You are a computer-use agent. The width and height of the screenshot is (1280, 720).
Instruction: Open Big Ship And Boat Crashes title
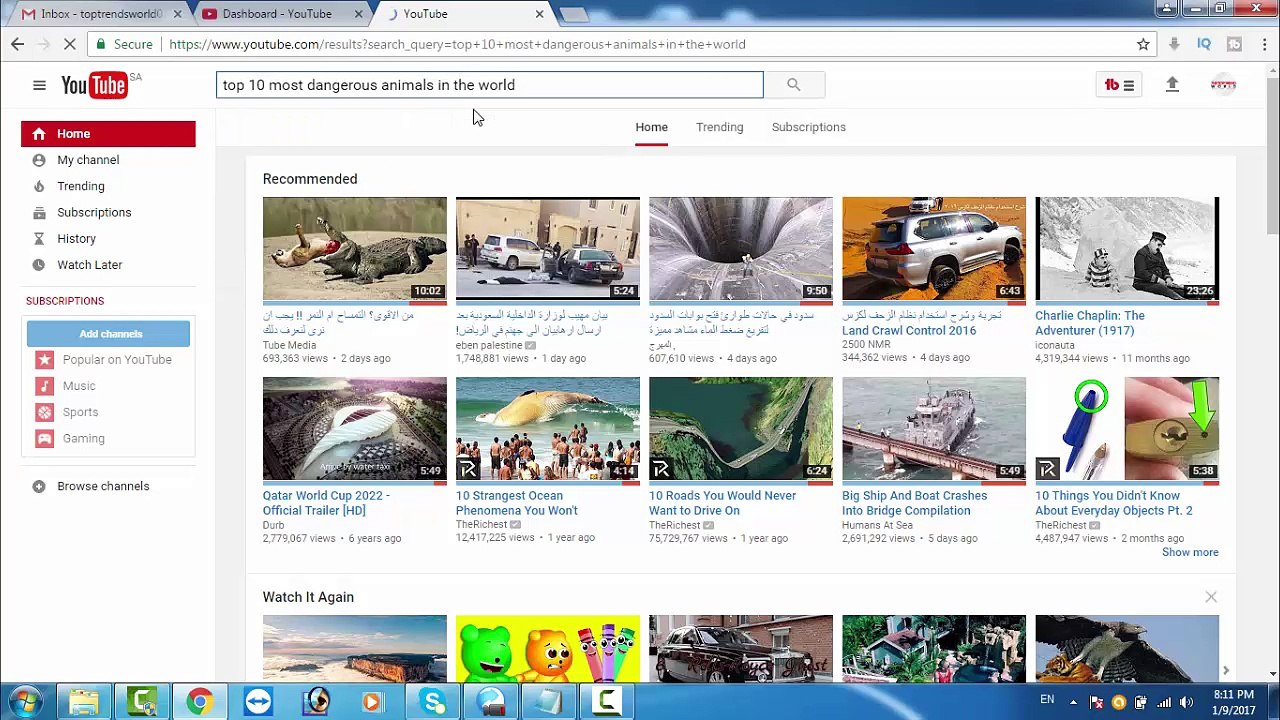click(x=914, y=503)
